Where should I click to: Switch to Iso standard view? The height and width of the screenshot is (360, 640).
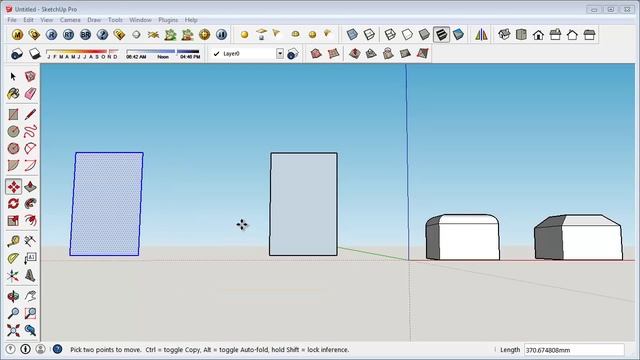504,35
